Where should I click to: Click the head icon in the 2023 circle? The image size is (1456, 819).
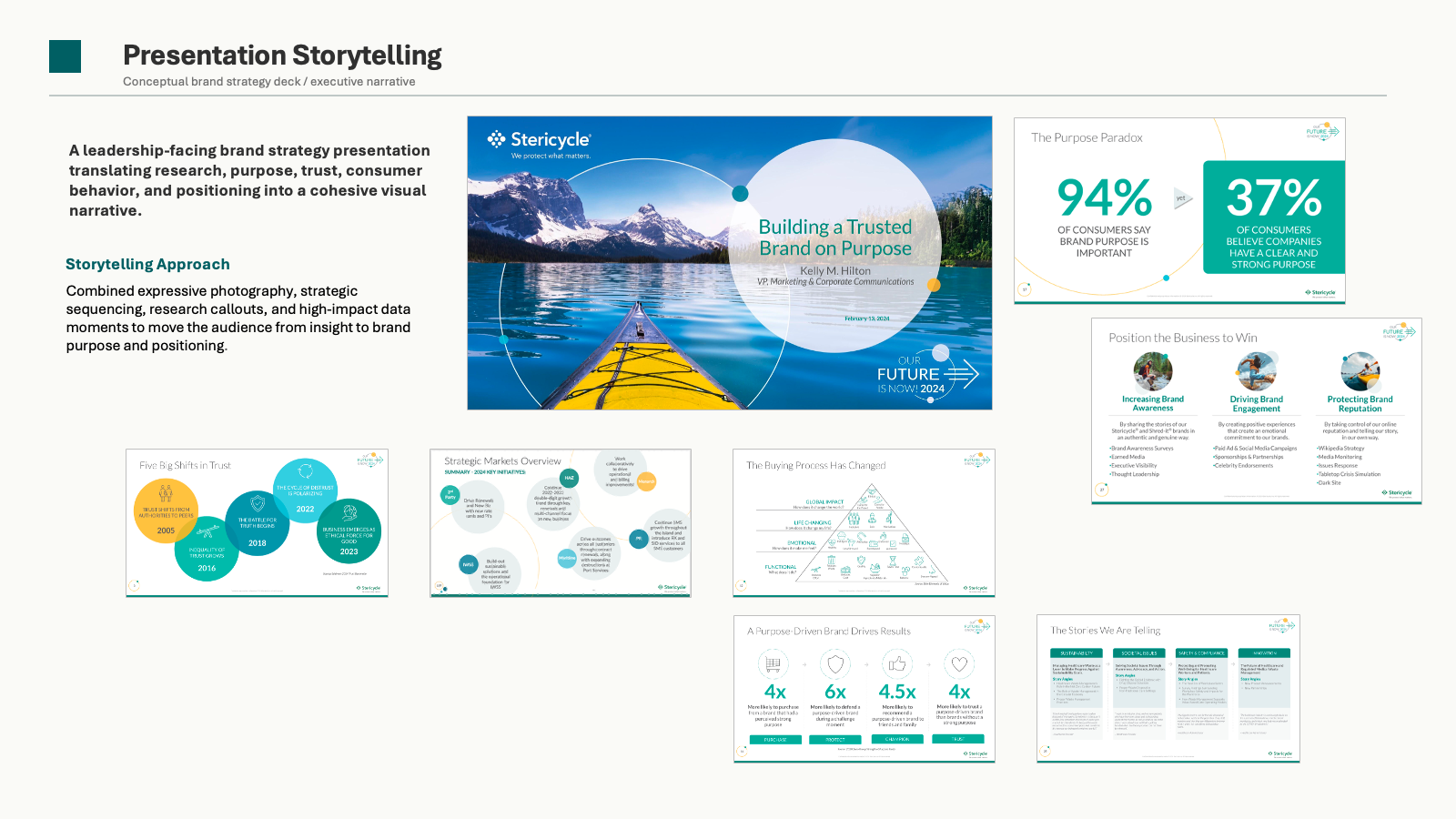tap(349, 514)
